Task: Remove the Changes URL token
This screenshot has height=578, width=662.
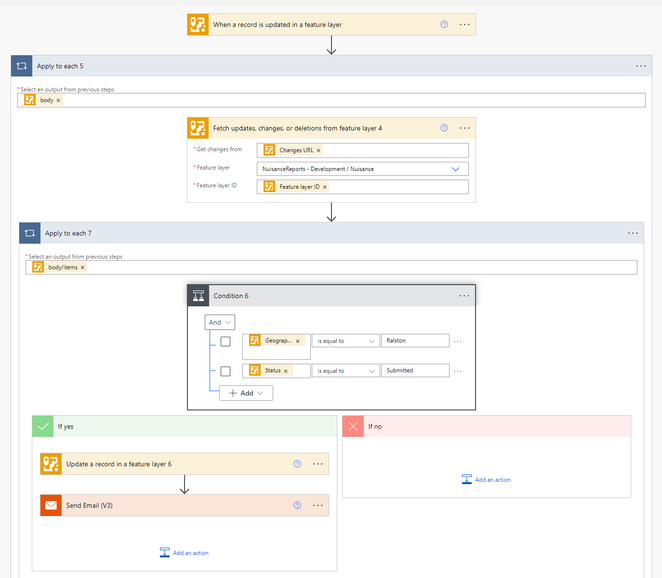Action: (318, 150)
